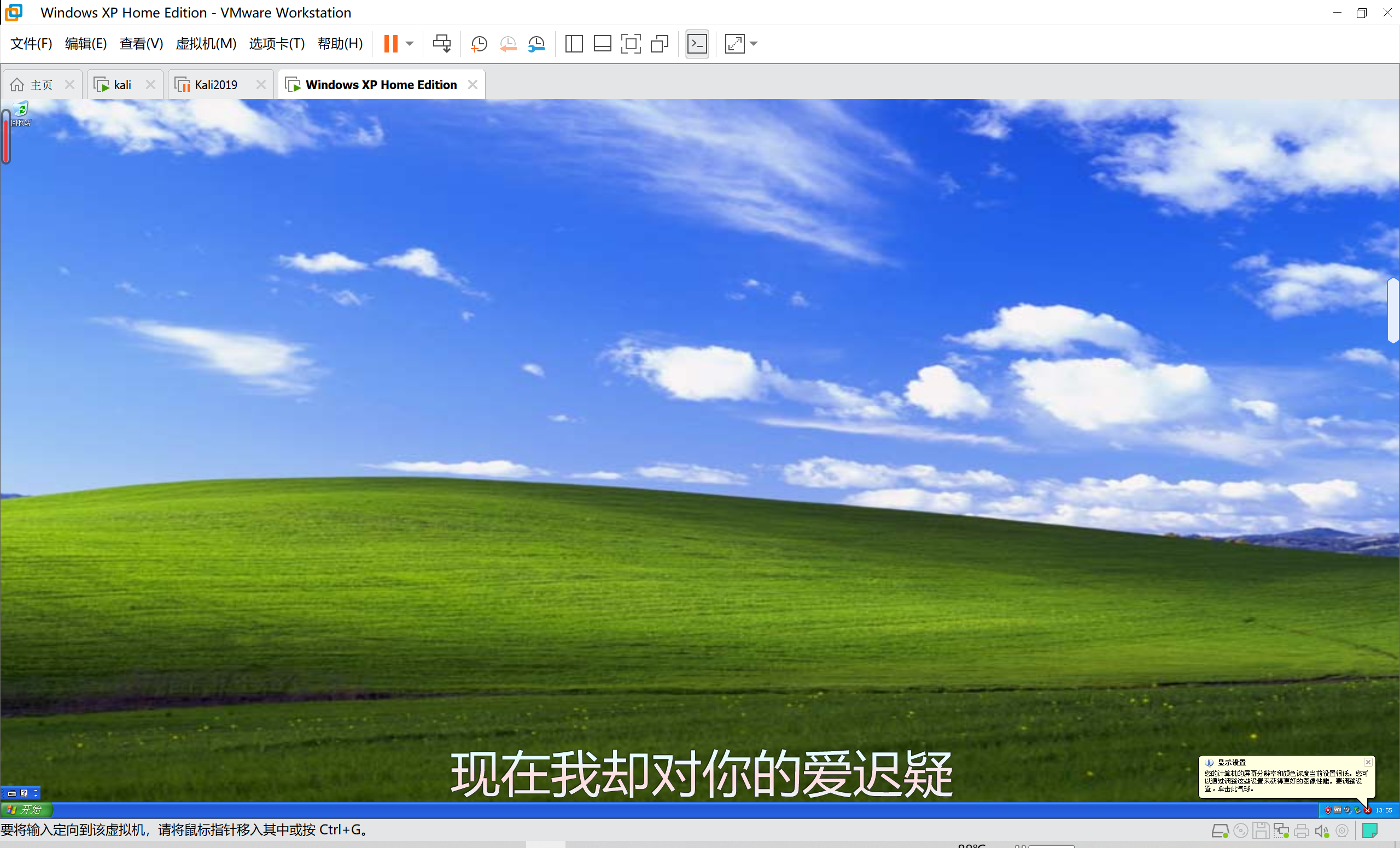Select the 回收站 recycle bin desktop icon
The height and width of the screenshot is (848, 1400).
point(20,114)
